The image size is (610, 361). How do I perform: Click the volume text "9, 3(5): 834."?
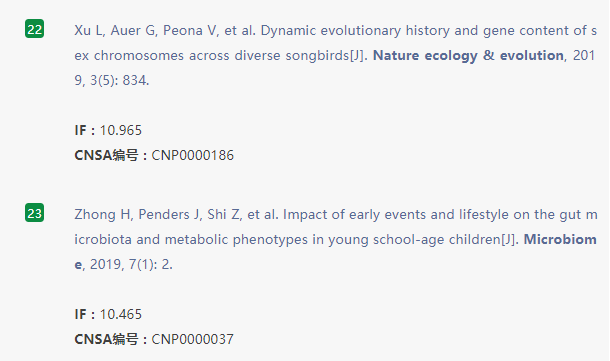[x=112, y=81]
